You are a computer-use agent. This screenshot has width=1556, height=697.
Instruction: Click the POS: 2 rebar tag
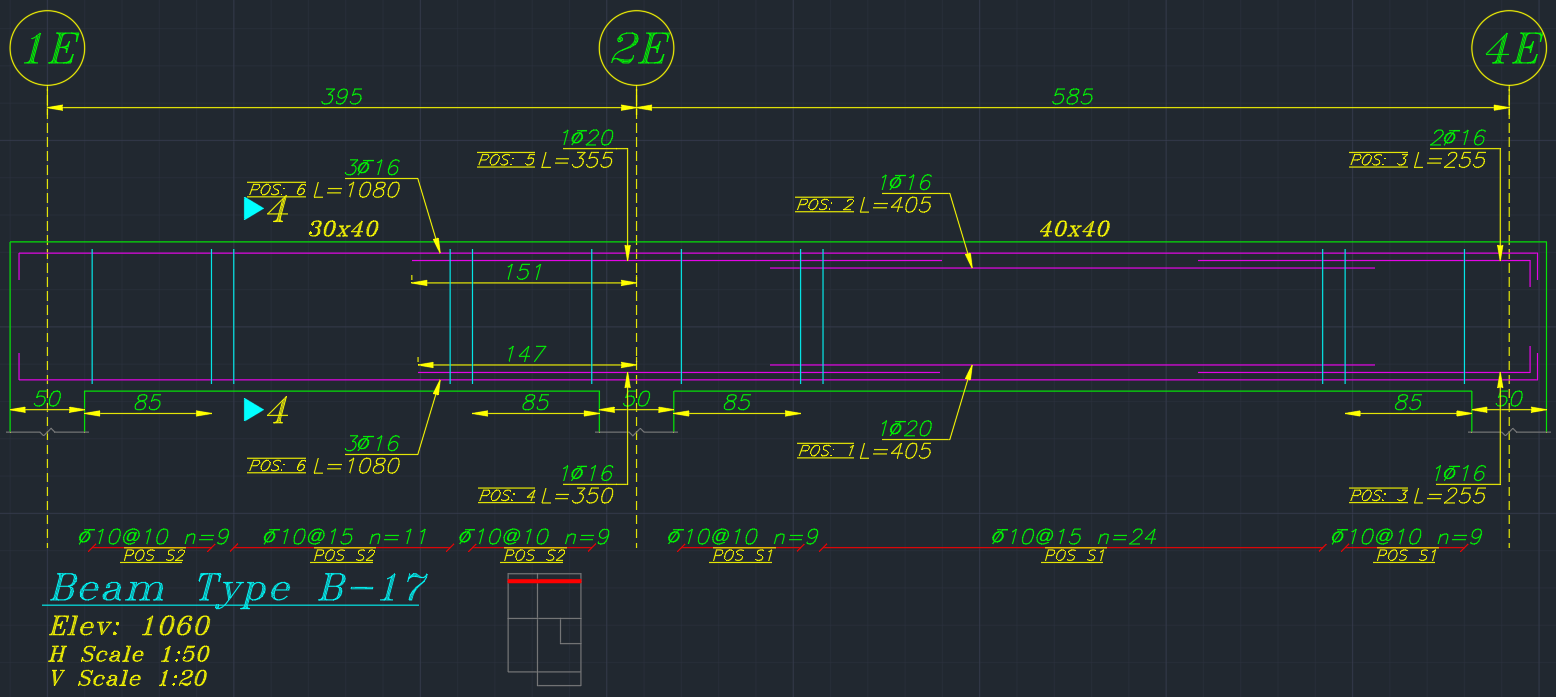825,205
